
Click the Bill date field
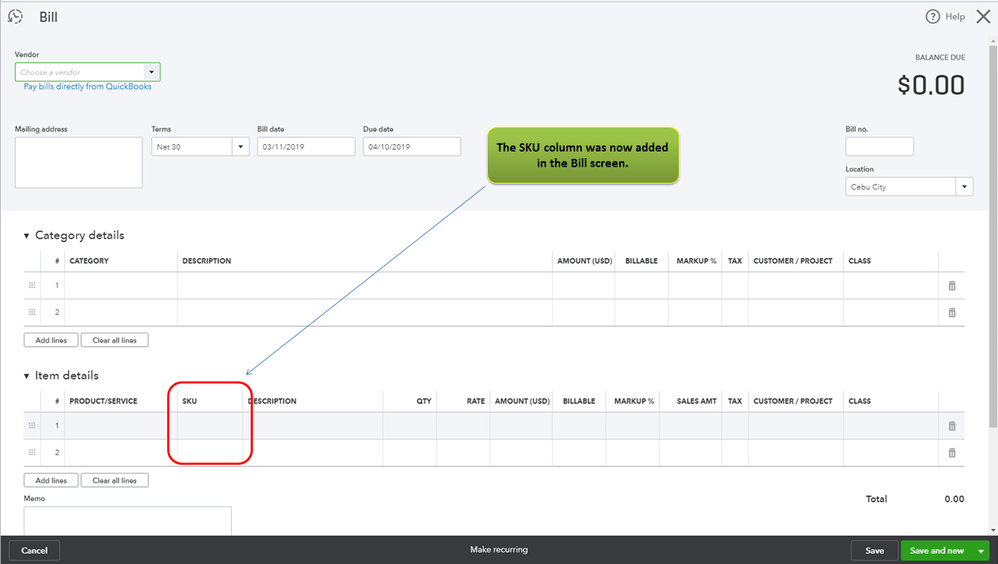306,146
